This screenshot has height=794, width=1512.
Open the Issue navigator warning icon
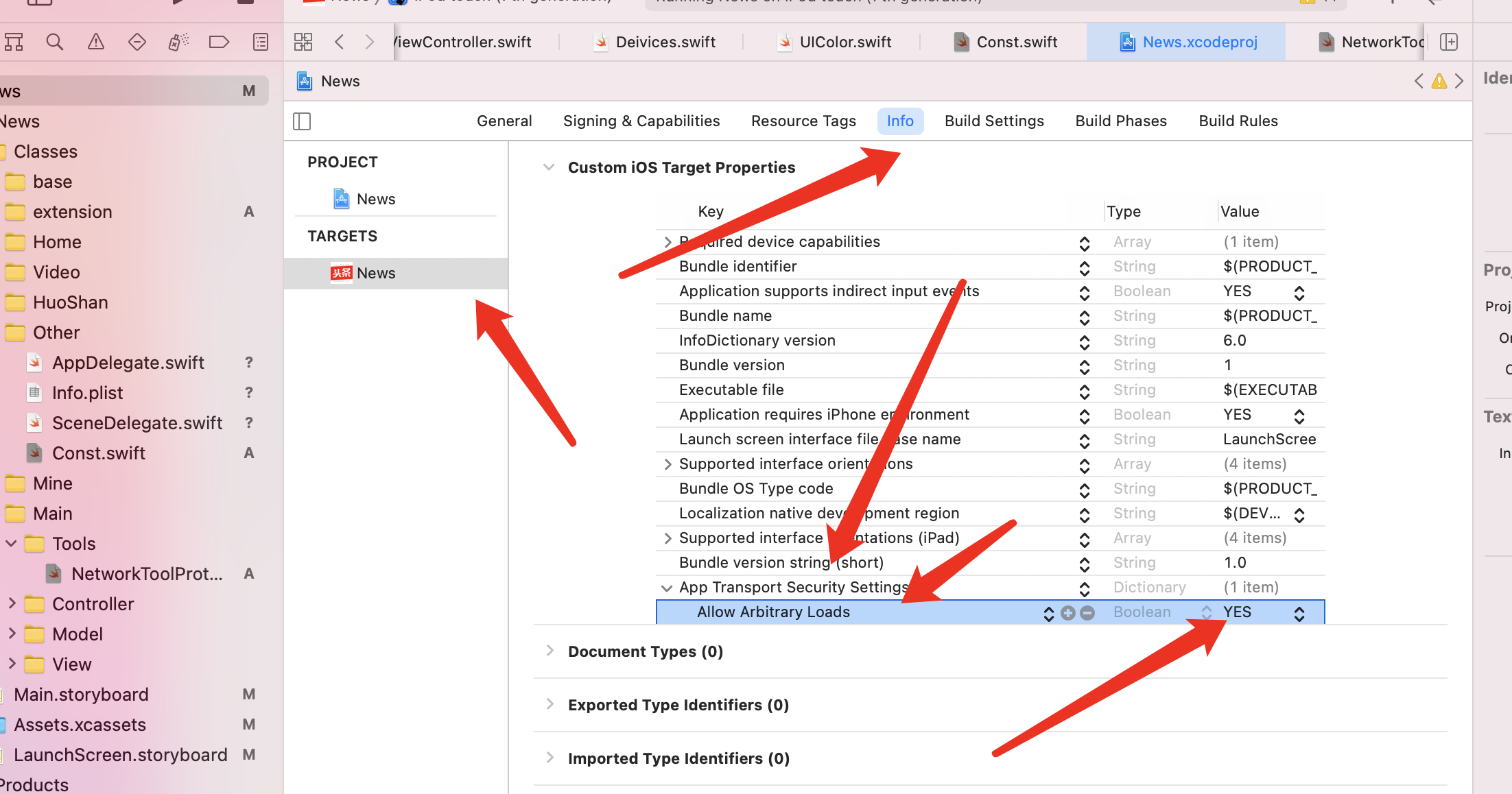pyautogui.click(x=96, y=43)
